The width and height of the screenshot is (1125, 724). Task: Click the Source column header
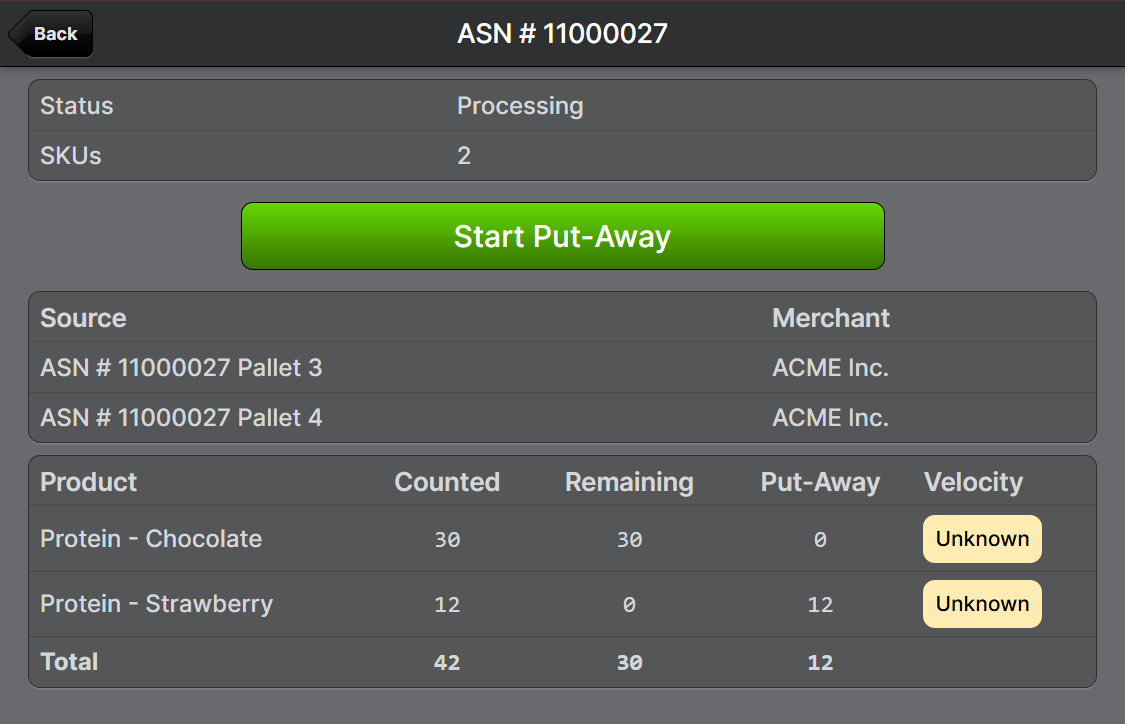(83, 318)
